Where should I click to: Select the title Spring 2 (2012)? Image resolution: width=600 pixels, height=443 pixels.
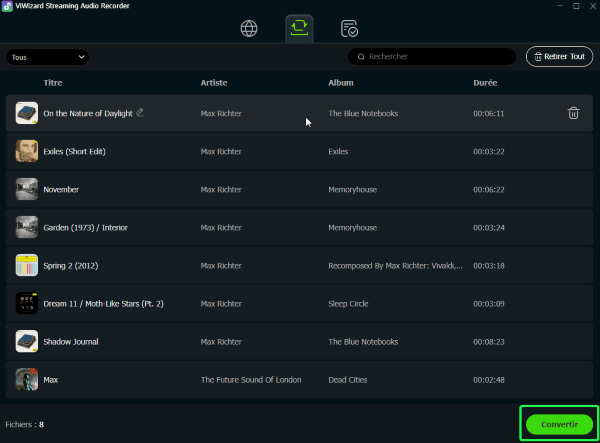(x=71, y=266)
